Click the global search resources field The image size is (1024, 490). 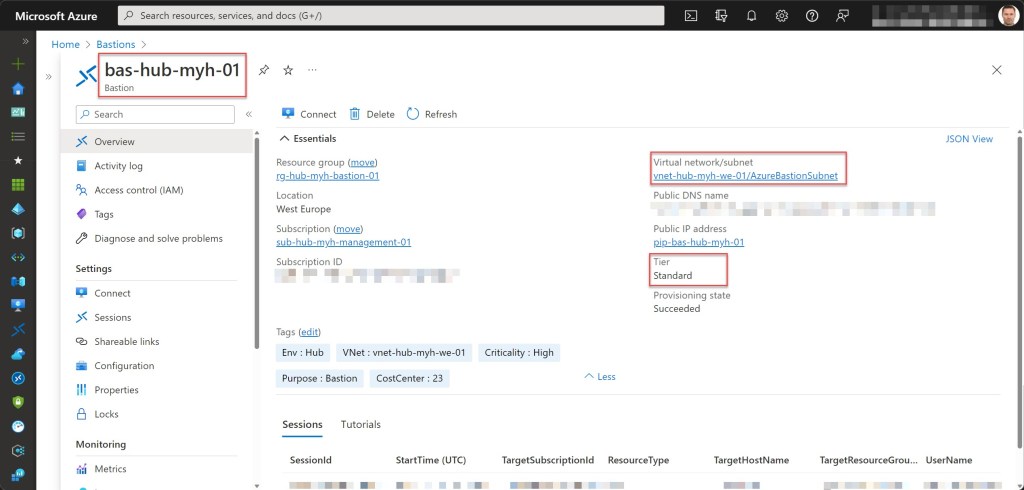(x=391, y=16)
